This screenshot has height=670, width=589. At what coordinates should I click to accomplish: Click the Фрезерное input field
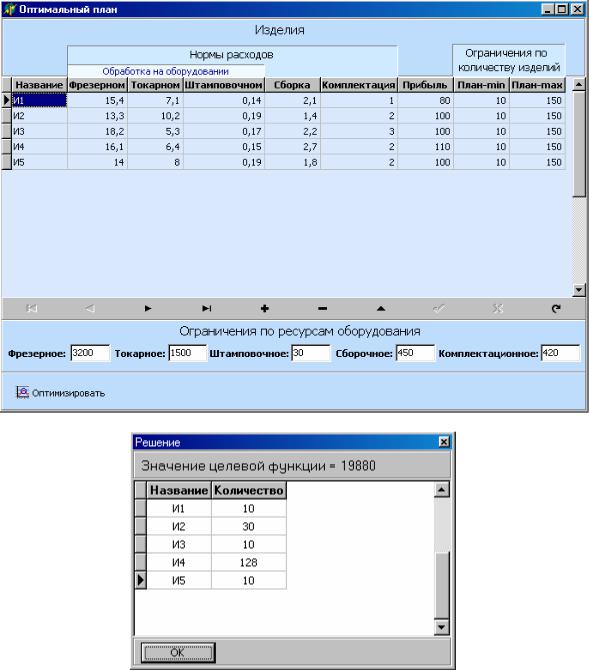(x=90, y=353)
